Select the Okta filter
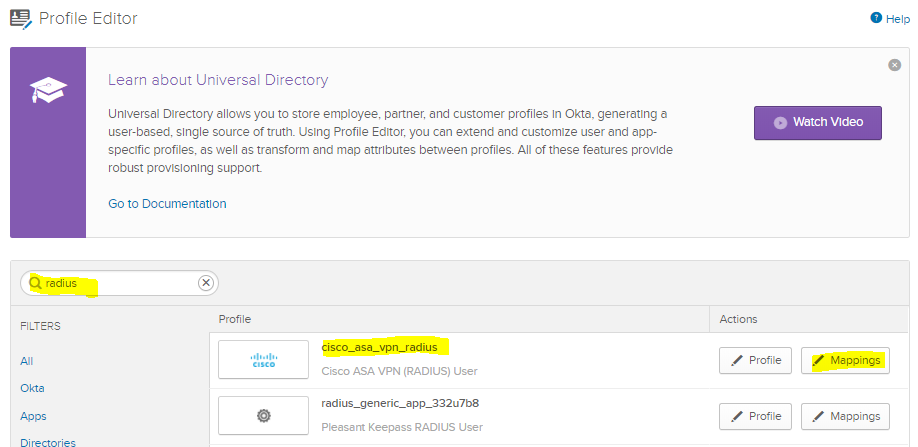 [32, 388]
